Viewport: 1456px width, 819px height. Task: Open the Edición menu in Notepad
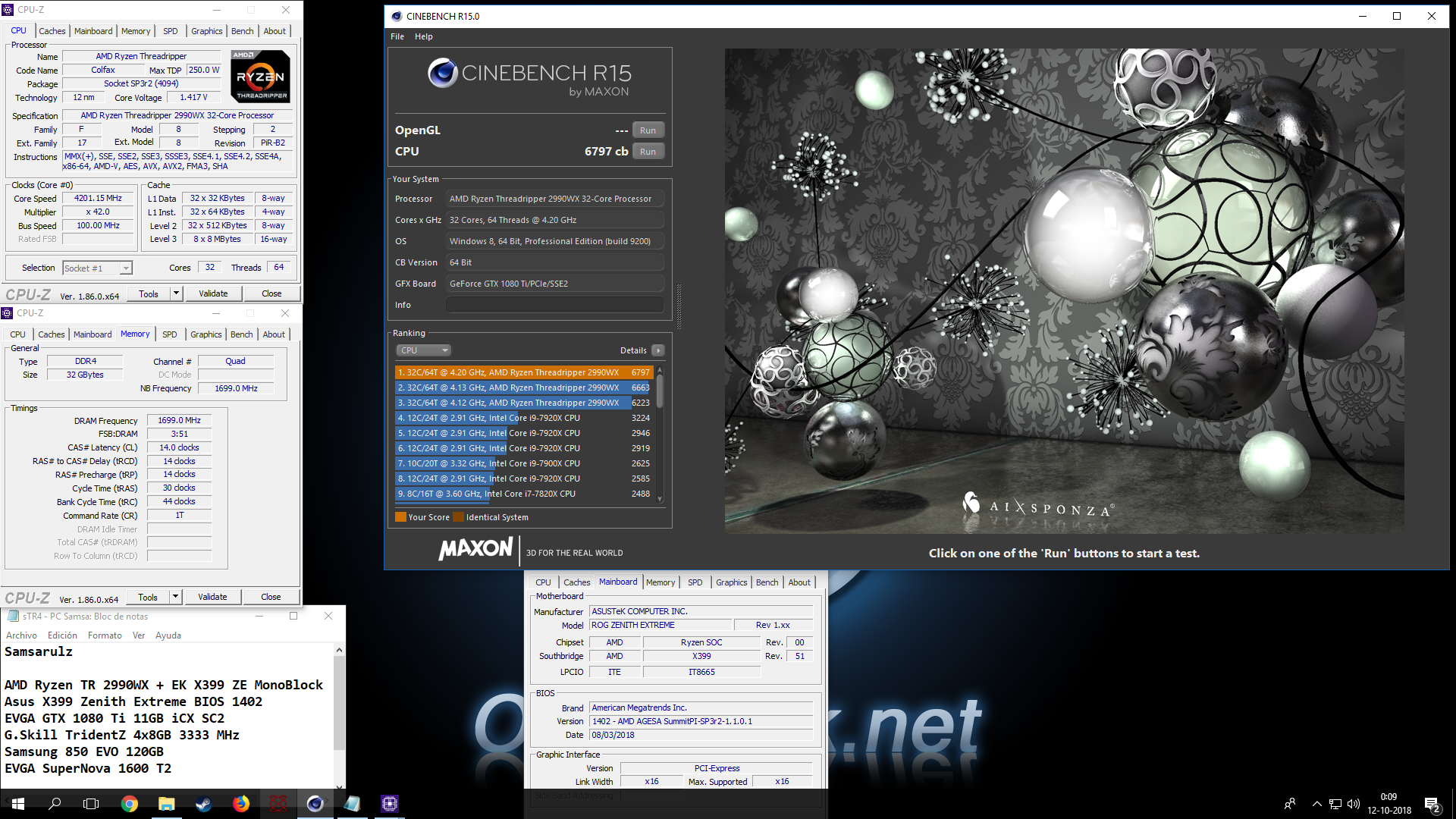tap(62, 635)
